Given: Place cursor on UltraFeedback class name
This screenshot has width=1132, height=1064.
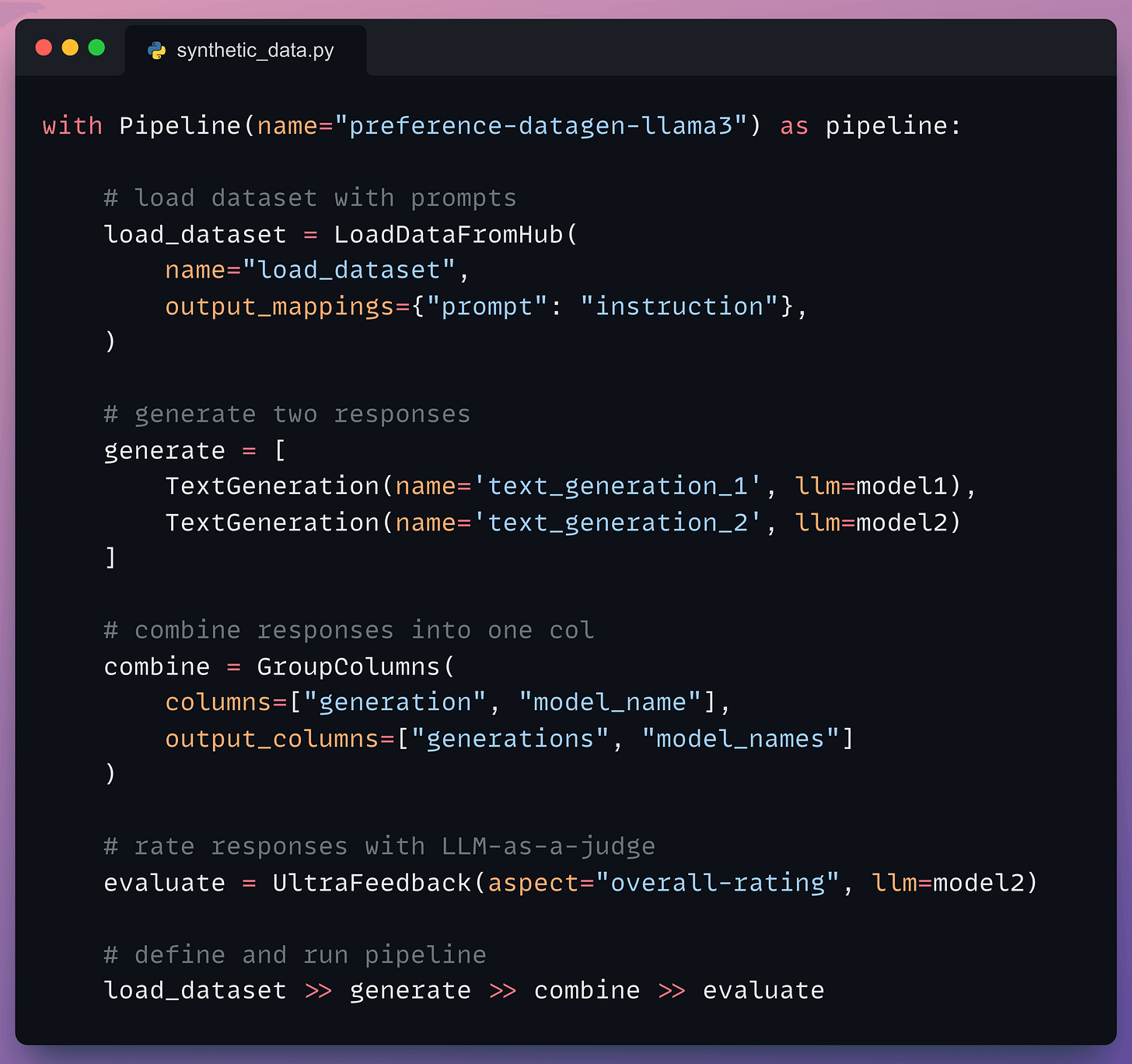Looking at the screenshot, I should click(x=372, y=883).
